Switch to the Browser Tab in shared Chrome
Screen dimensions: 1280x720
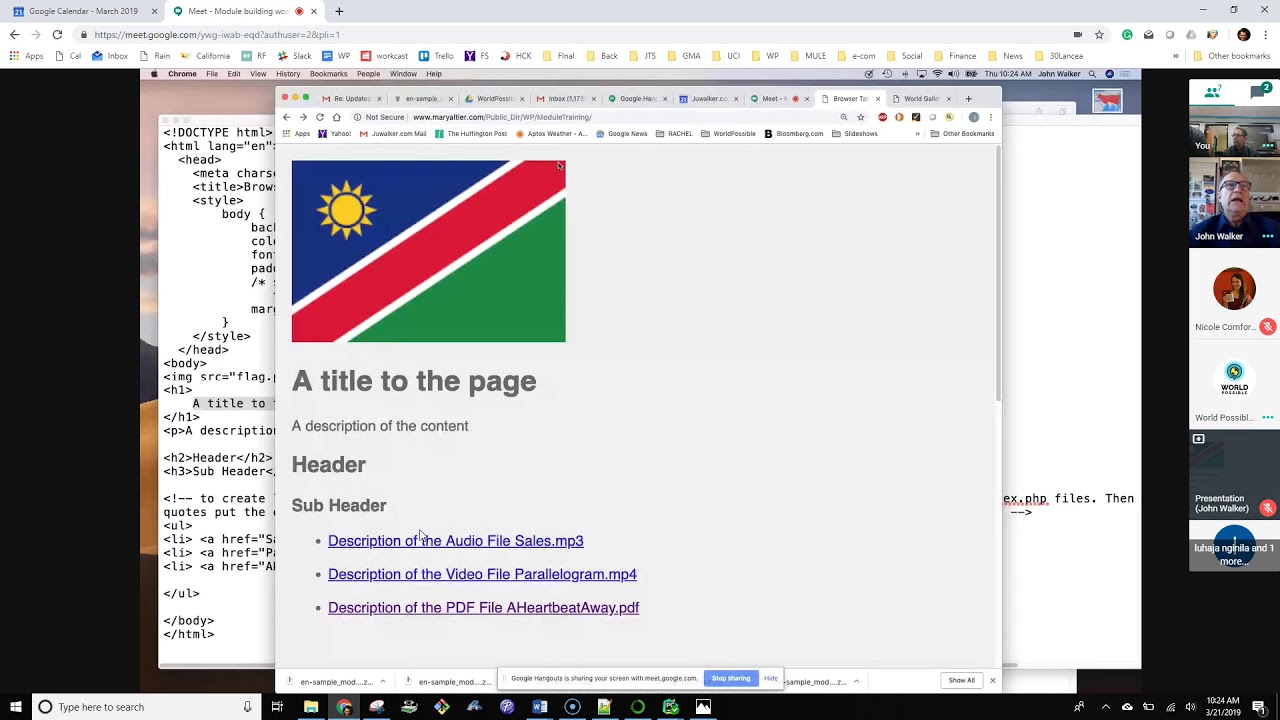[851, 99]
